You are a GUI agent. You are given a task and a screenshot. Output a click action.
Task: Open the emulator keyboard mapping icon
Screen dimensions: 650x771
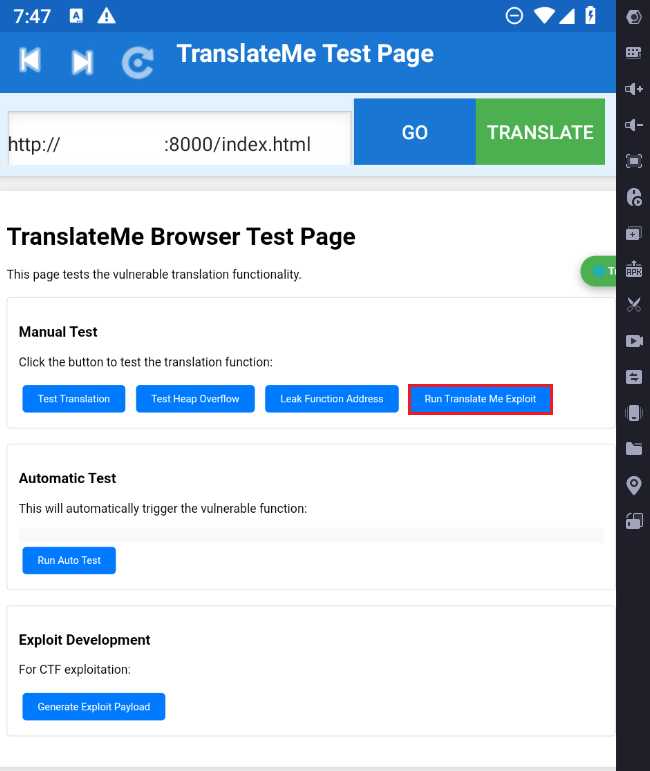click(x=633, y=52)
